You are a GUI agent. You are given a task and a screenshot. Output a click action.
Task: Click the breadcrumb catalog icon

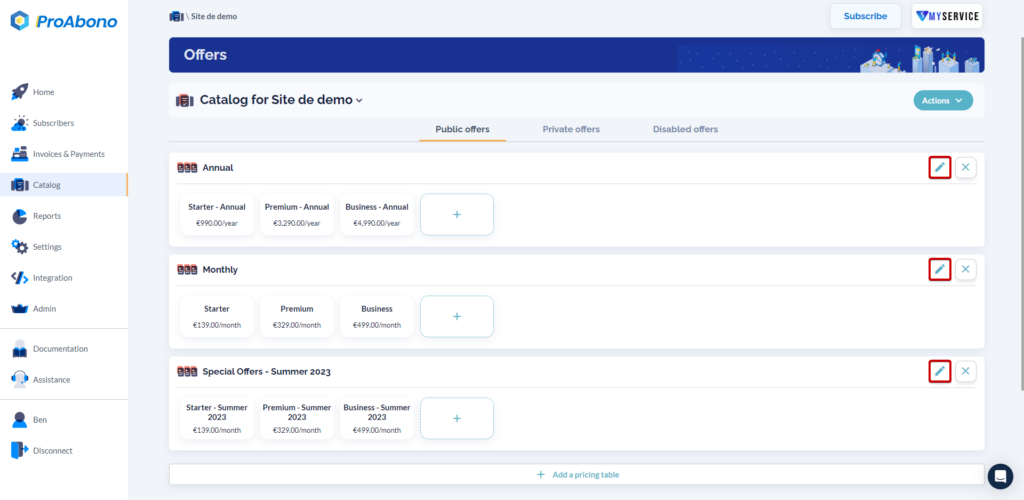tap(176, 16)
